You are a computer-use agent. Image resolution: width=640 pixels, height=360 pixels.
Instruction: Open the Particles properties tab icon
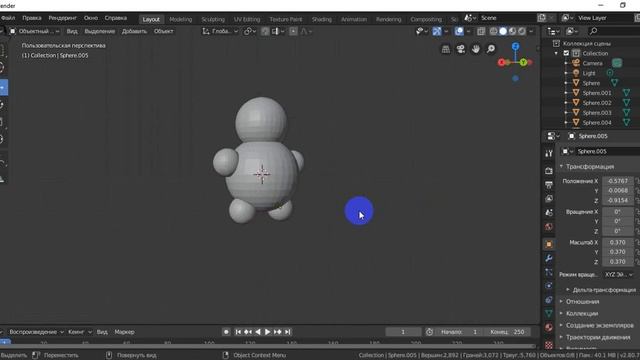549,272
